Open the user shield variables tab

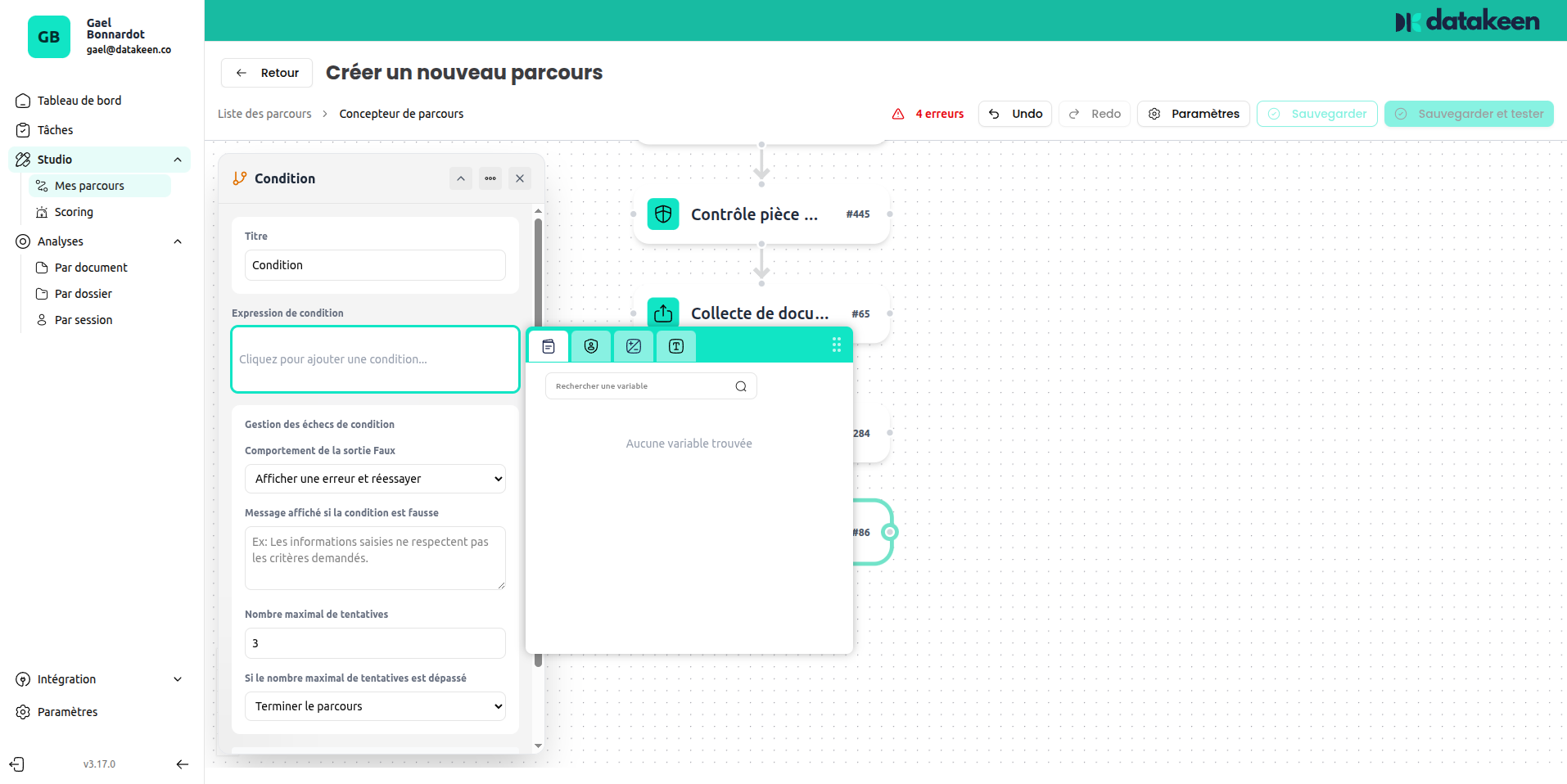coord(591,346)
